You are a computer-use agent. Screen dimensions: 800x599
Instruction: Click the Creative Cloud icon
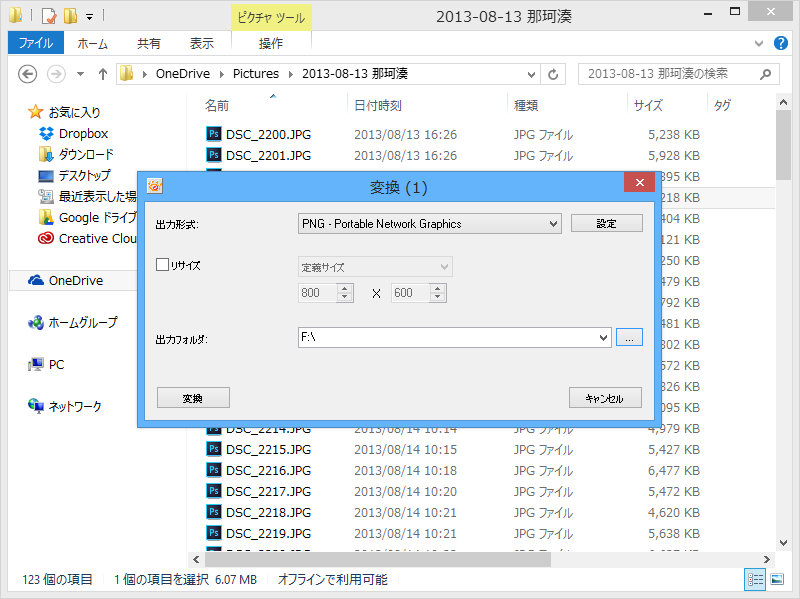coord(46,238)
